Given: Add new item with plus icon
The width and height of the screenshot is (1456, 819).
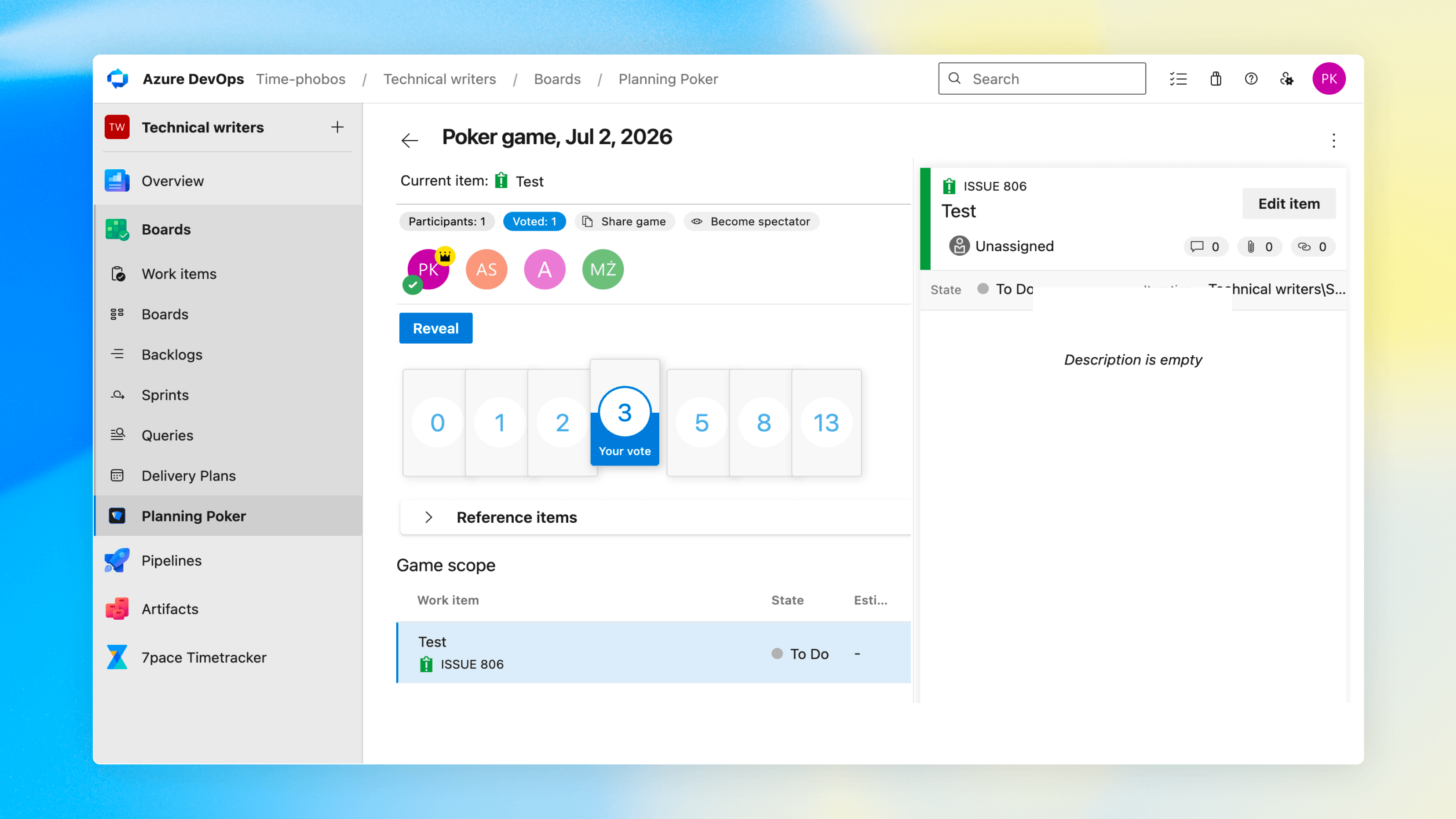Looking at the screenshot, I should tap(338, 127).
